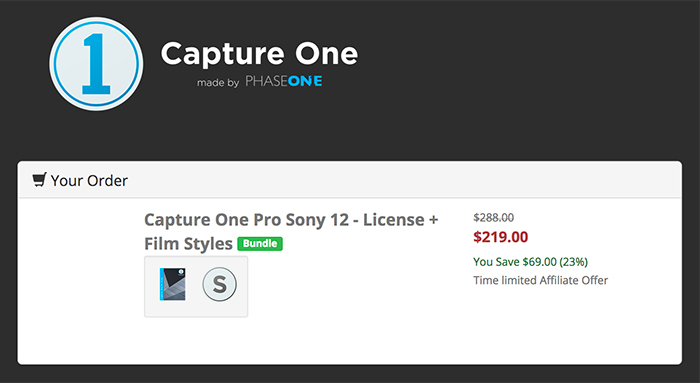
Task: Click the Sony S circle icon
Action: coord(219,284)
